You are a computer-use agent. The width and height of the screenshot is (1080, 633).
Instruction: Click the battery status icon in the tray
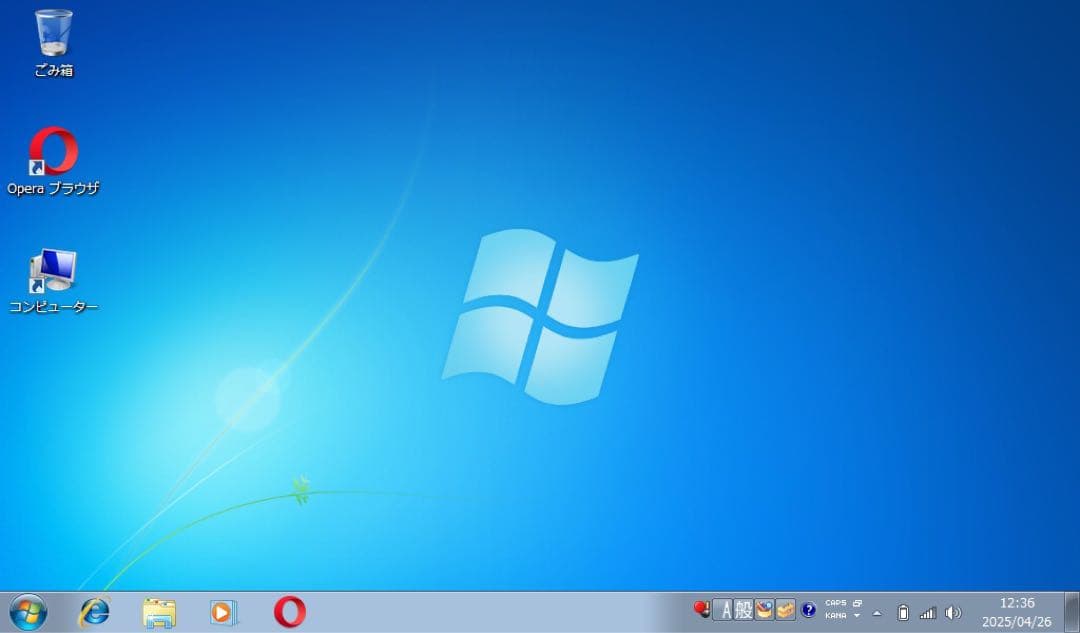click(x=903, y=612)
